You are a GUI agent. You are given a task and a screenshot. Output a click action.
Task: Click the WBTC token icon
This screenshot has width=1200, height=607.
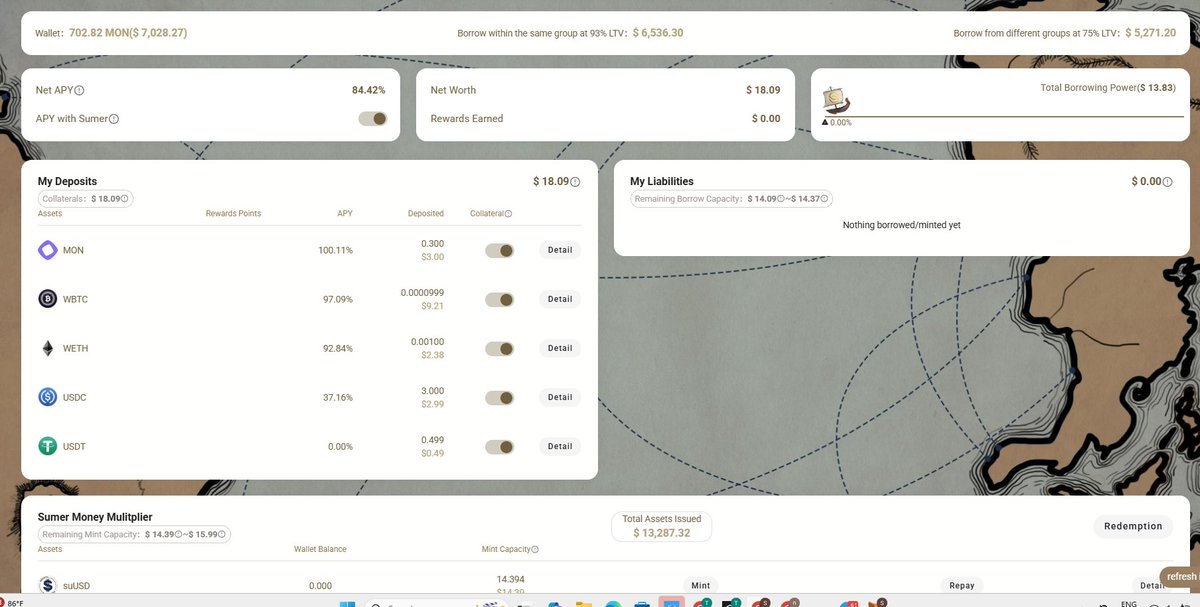click(47, 298)
